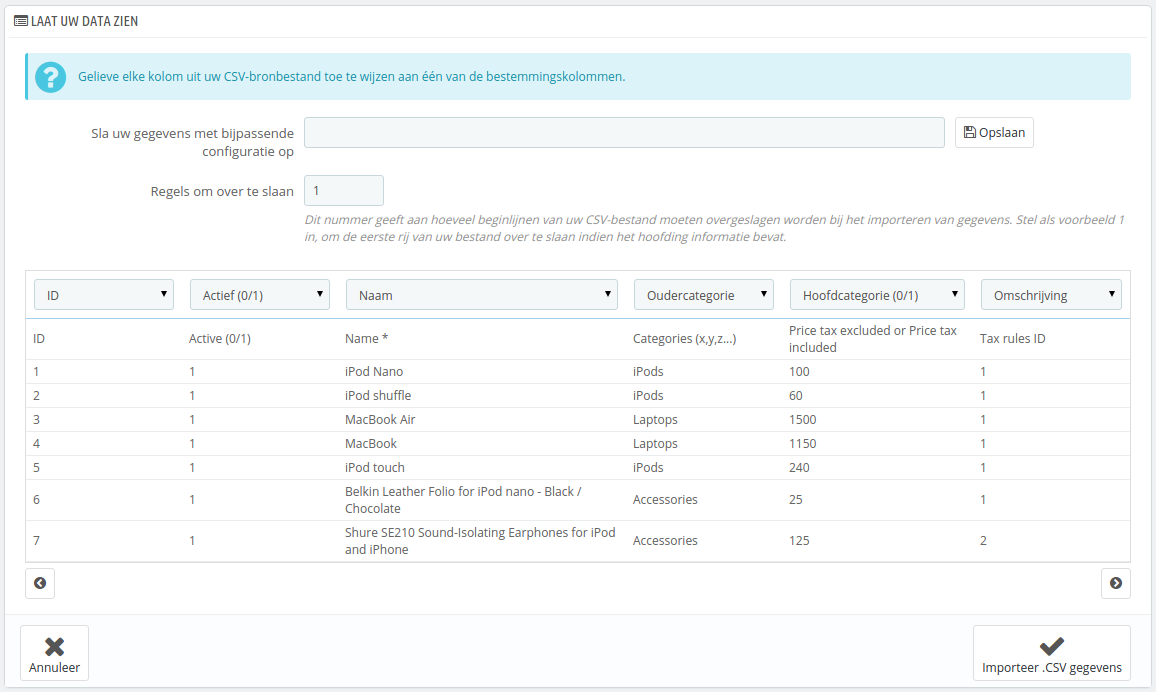Open the Naam column mapping dropdown
The image size is (1156, 692).
(x=481, y=295)
